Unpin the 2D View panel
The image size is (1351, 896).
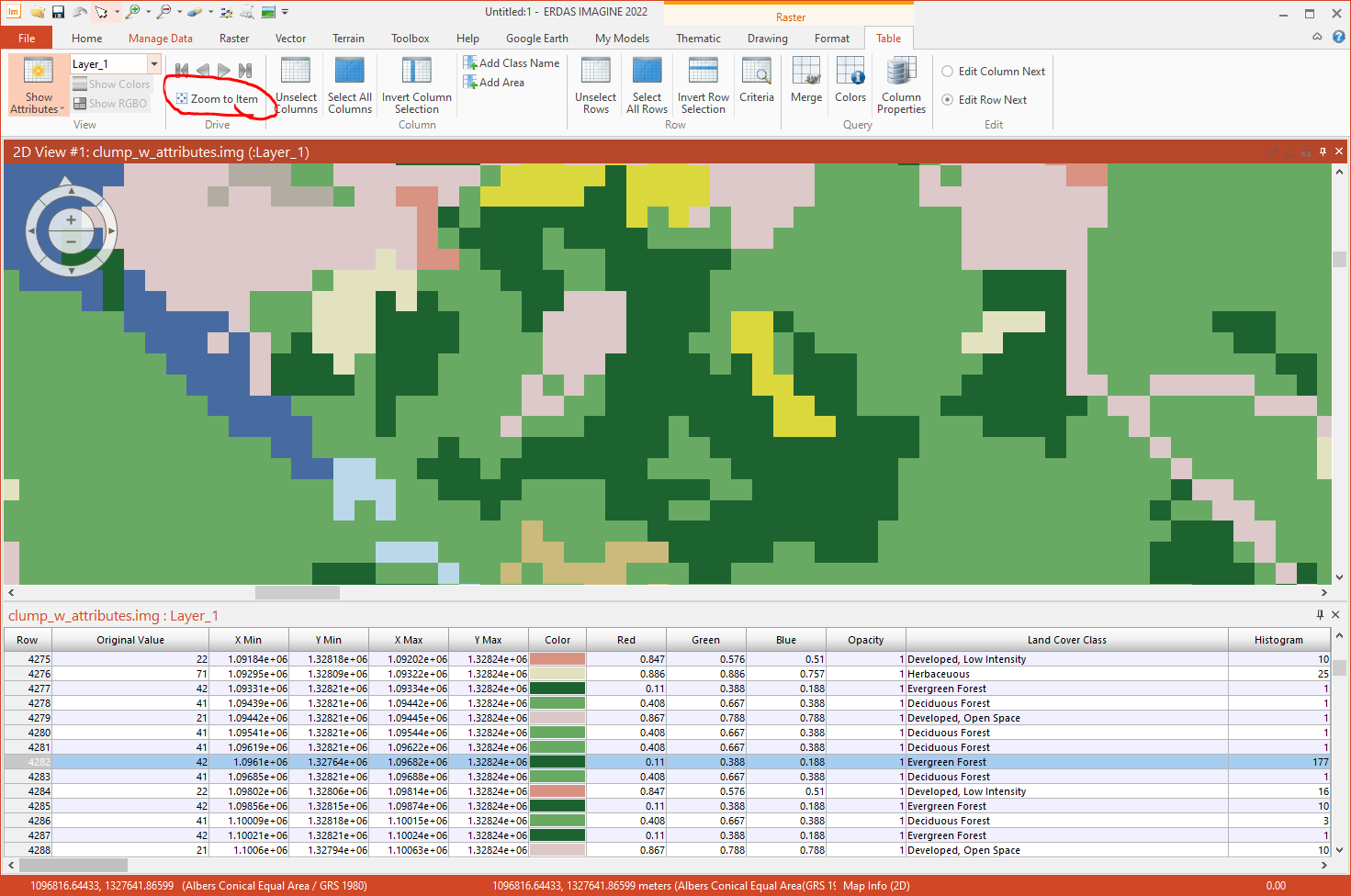(x=1323, y=151)
